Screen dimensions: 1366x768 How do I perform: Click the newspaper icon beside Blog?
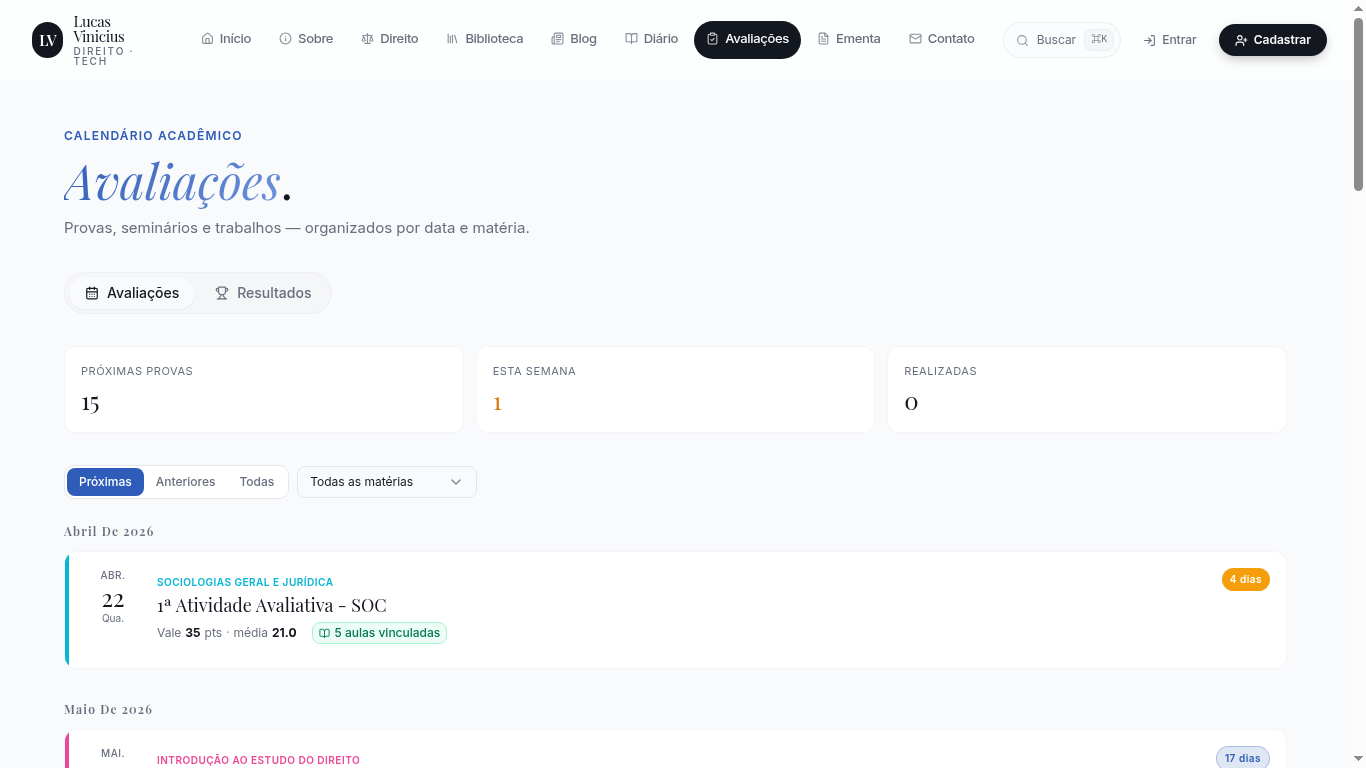point(557,39)
